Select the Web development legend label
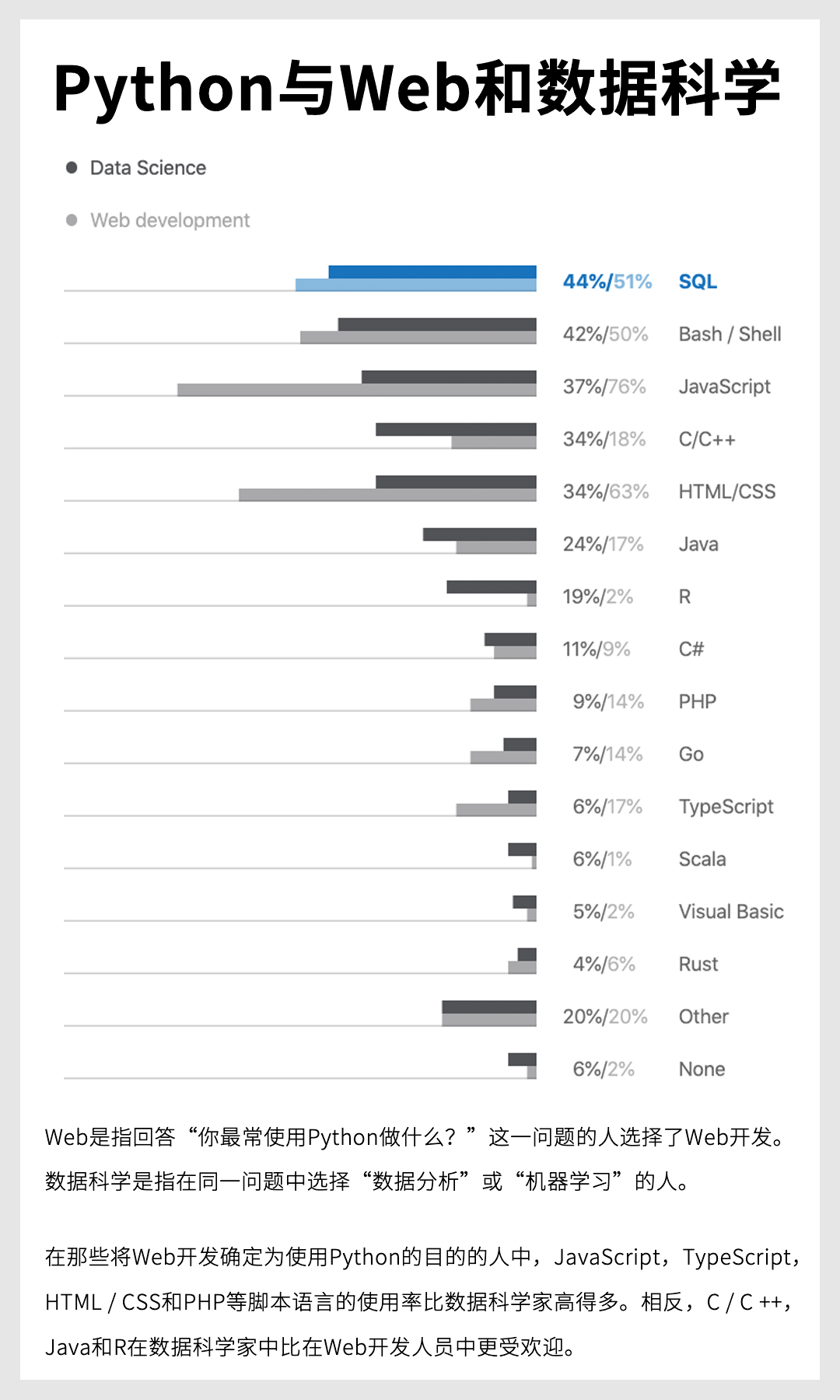 [170, 220]
